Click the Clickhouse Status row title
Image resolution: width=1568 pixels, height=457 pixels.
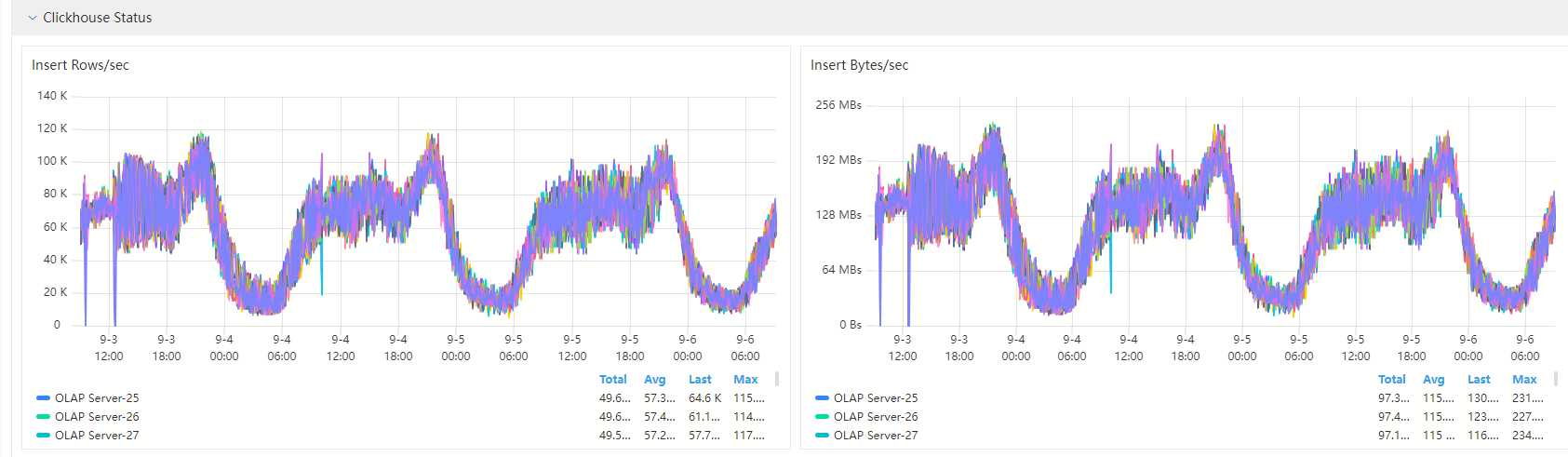click(97, 18)
